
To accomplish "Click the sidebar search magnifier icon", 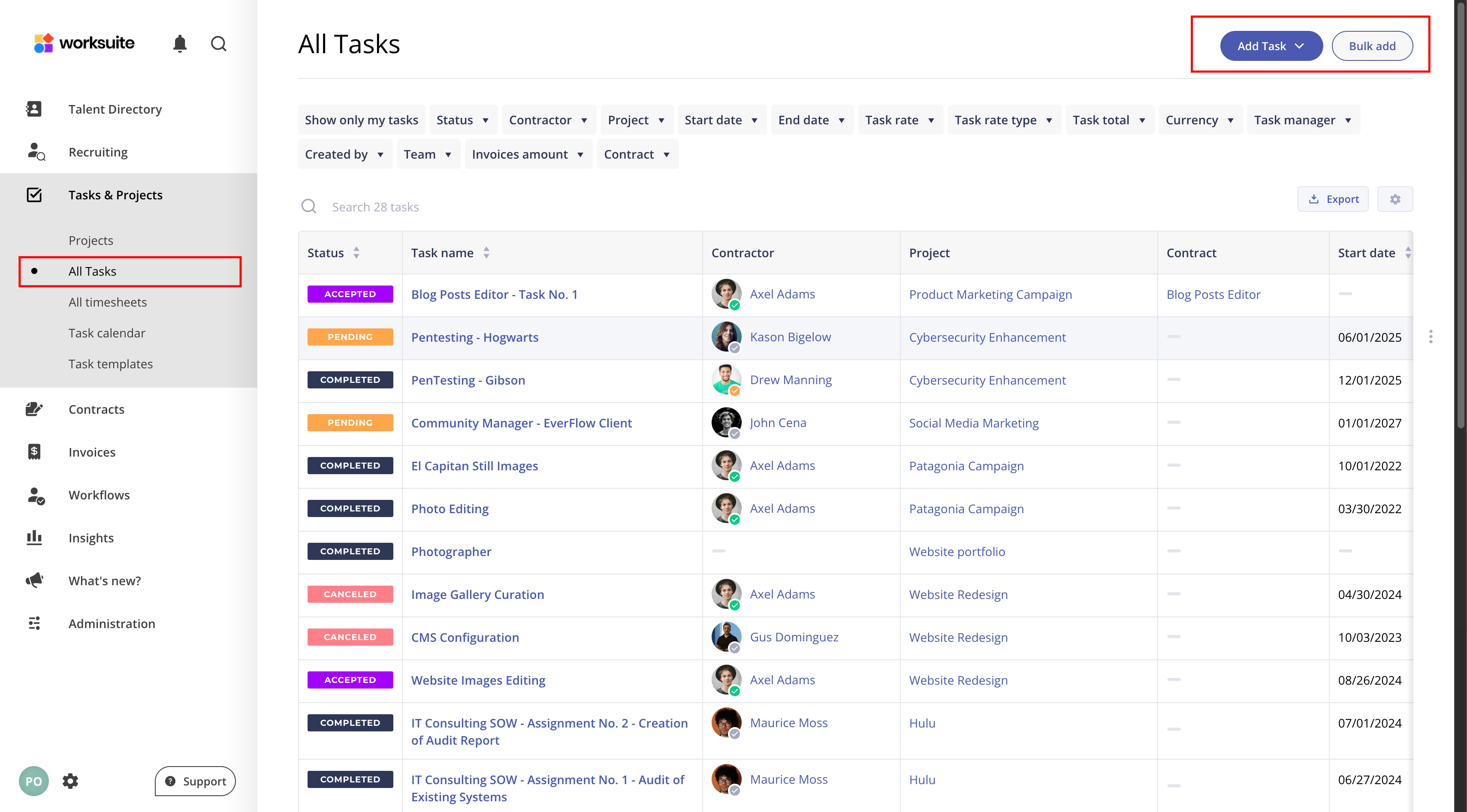I will 219,44.
